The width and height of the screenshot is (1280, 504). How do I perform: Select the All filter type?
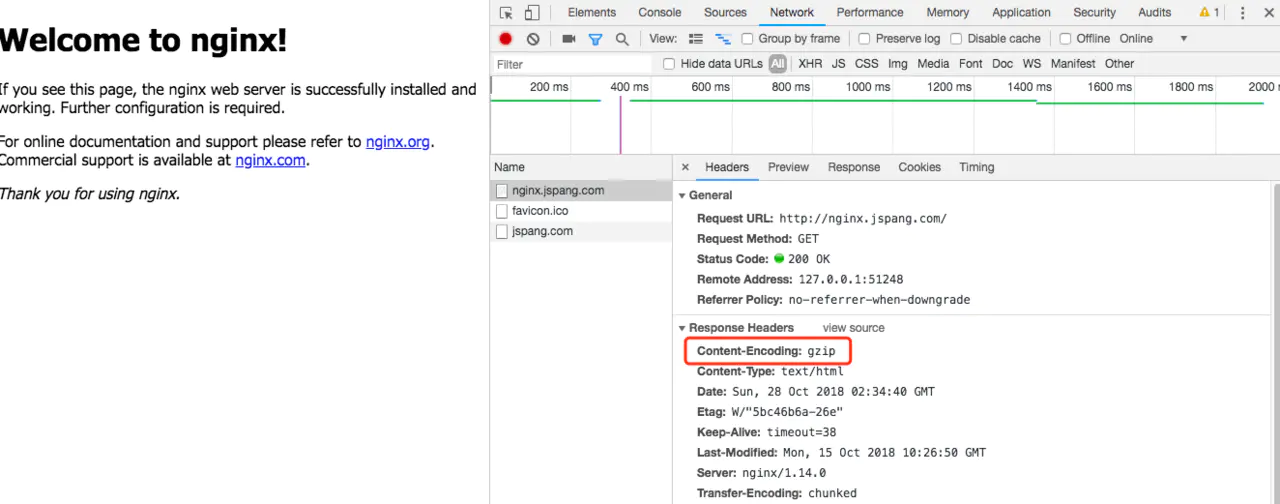(x=778, y=64)
